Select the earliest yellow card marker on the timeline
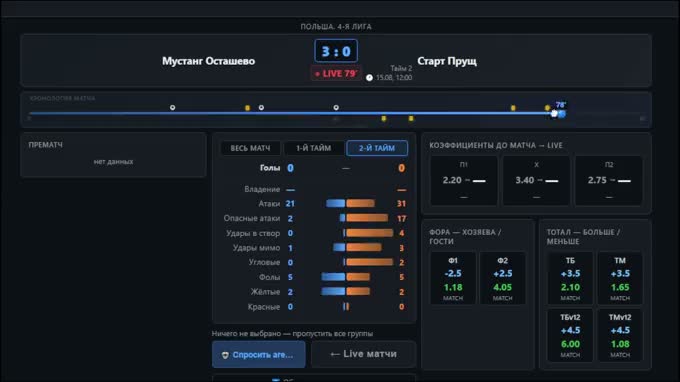The image size is (680, 382). point(247,108)
